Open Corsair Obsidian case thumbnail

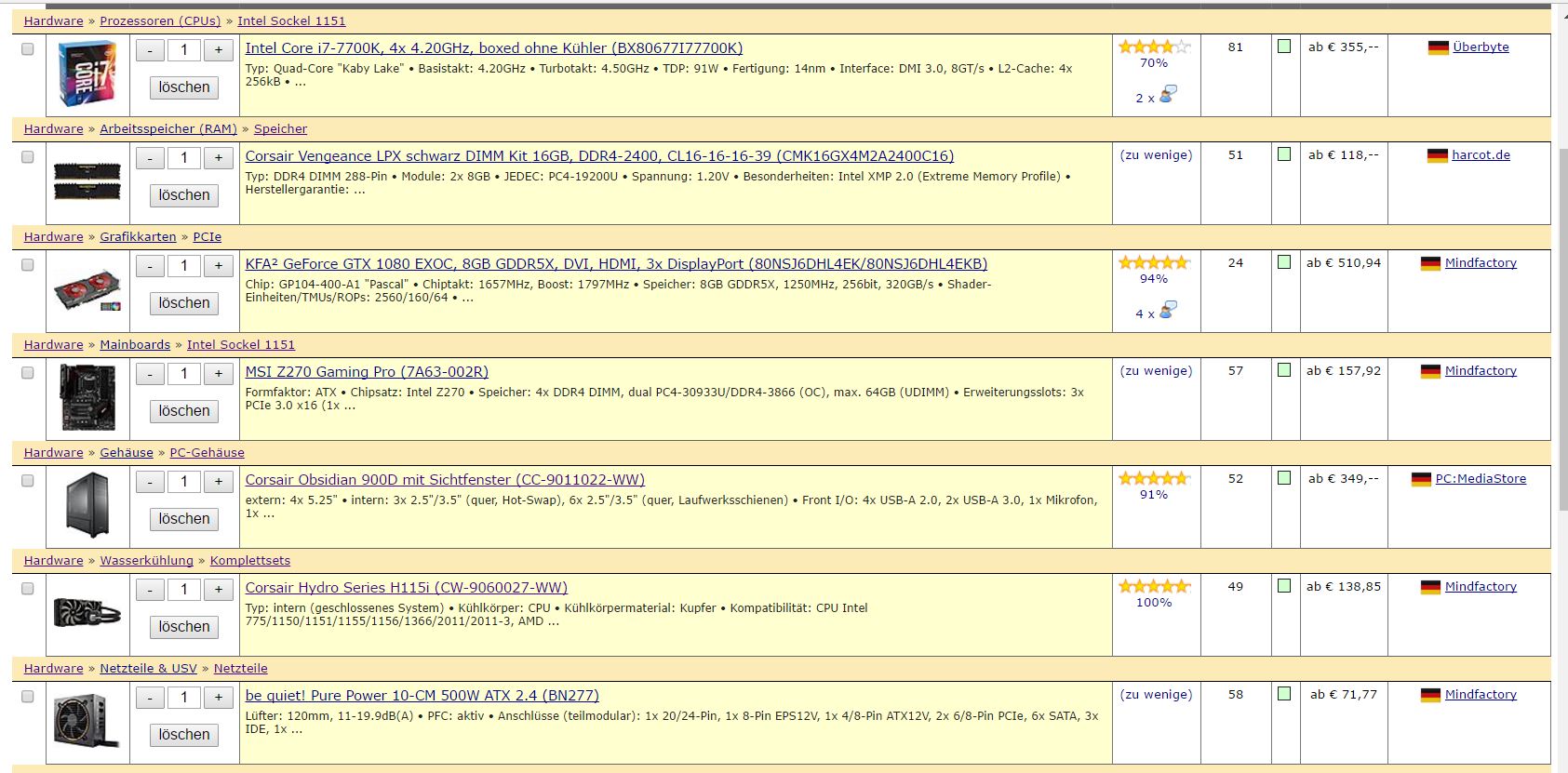(x=87, y=505)
